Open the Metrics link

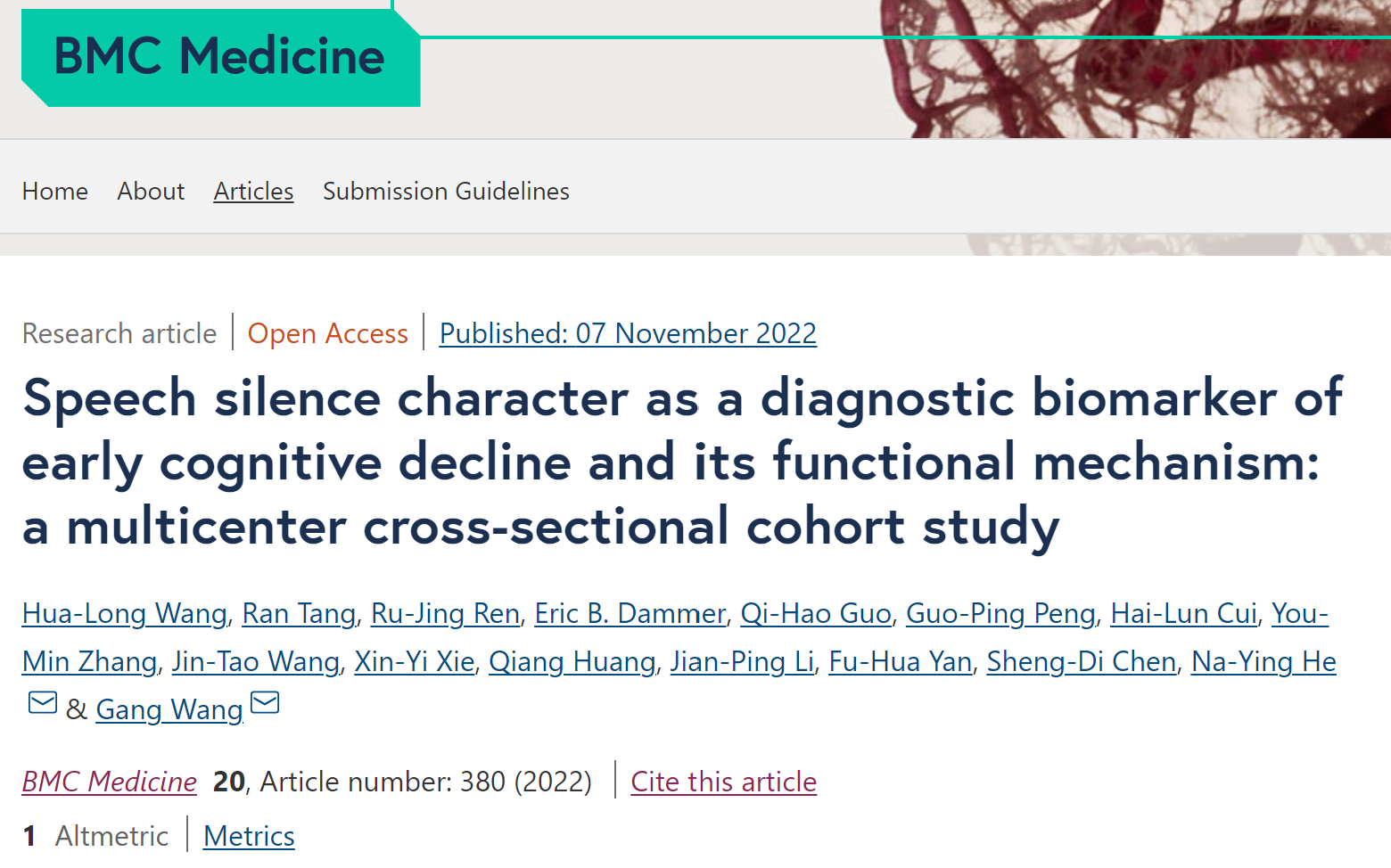click(x=249, y=836)
